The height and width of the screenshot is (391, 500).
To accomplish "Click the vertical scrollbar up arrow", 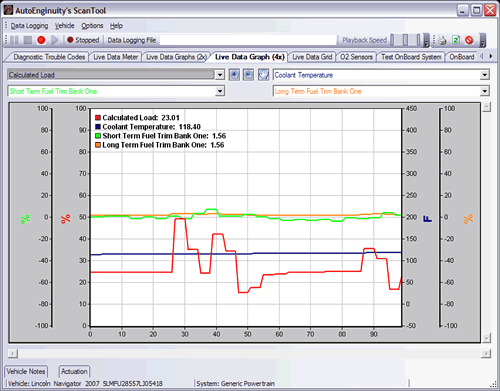I will 486,107.
